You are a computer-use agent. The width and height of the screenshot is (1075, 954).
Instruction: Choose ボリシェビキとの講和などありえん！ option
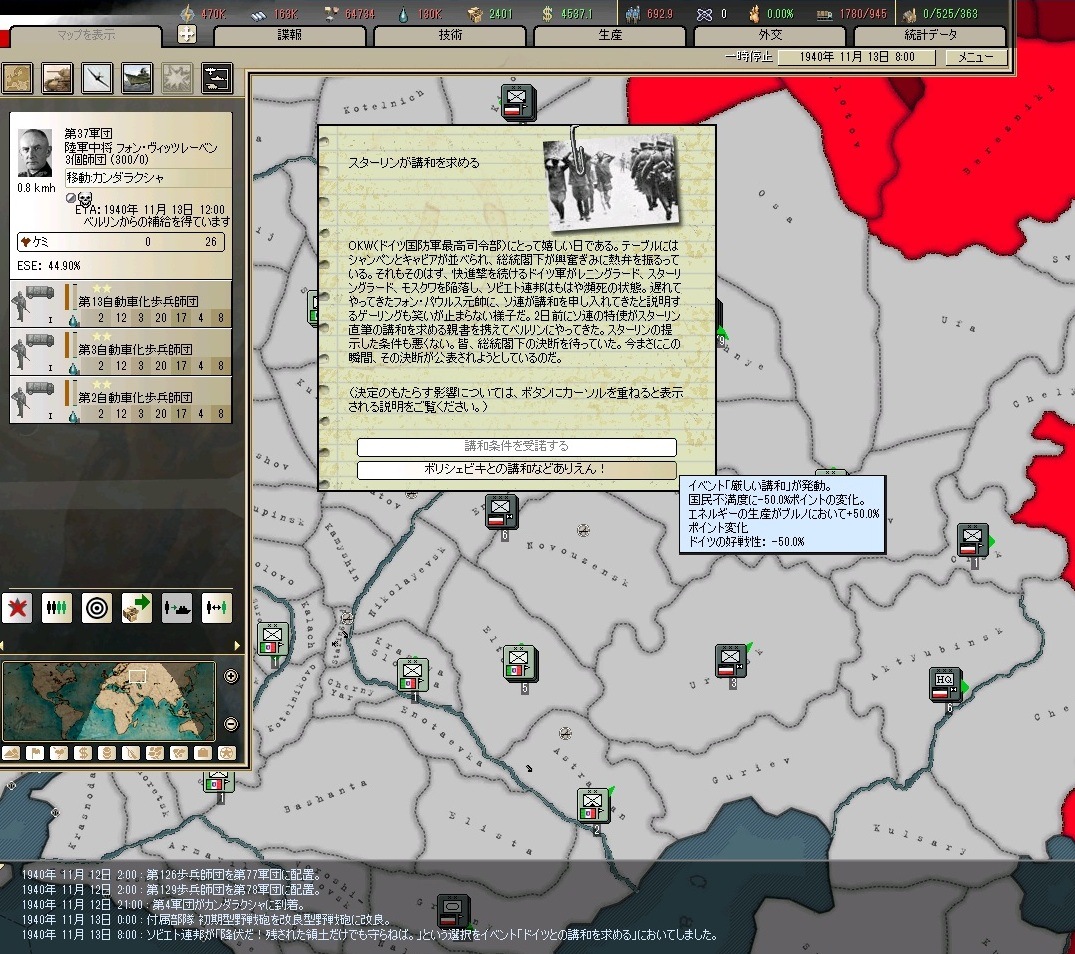(516, 469)
